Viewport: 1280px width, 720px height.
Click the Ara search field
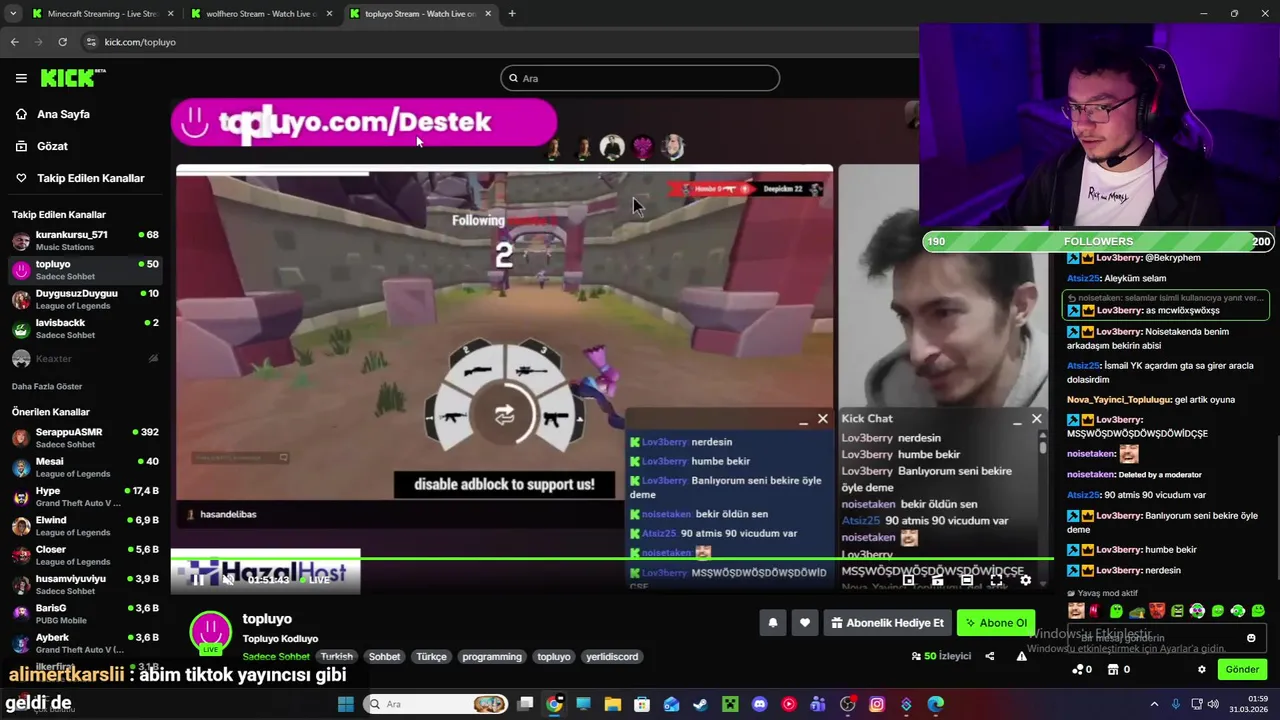click(640, 78)
